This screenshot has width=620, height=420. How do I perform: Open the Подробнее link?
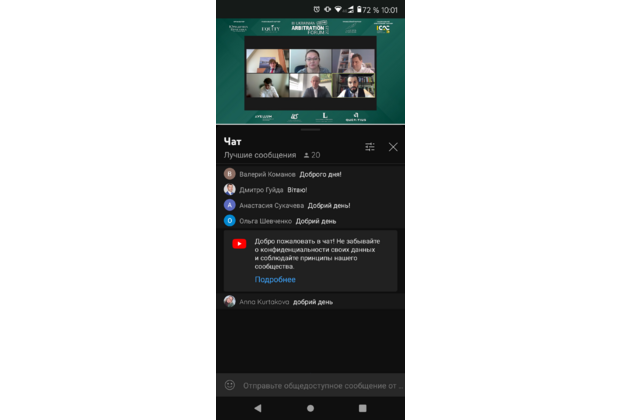tap(275, 279)
